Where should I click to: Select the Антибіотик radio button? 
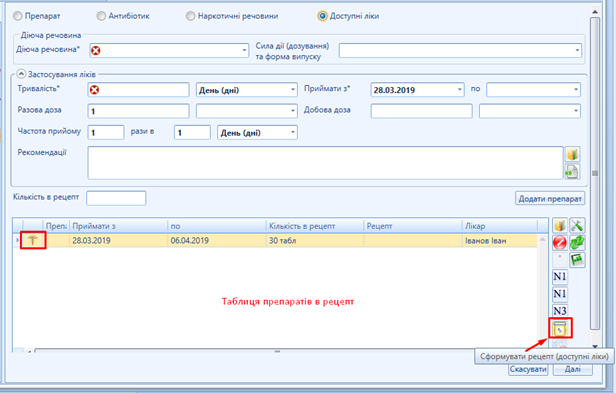click(x=101, y=16)
